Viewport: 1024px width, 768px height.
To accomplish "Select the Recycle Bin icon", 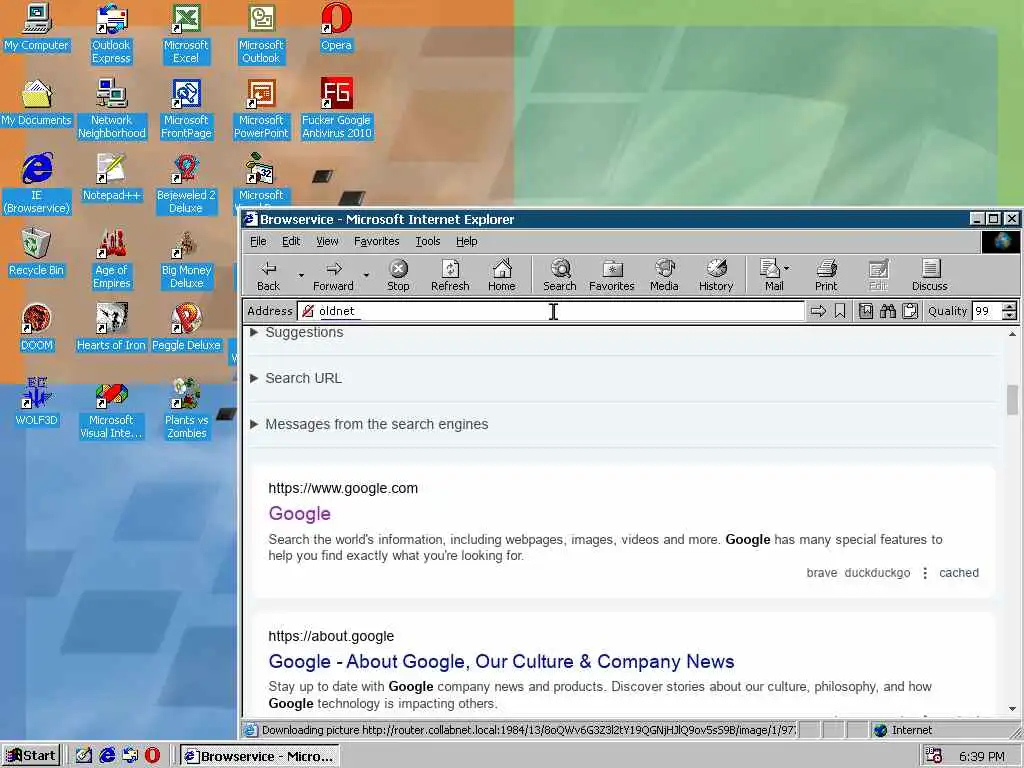I will pyautogui.click(x=37, y=253).
